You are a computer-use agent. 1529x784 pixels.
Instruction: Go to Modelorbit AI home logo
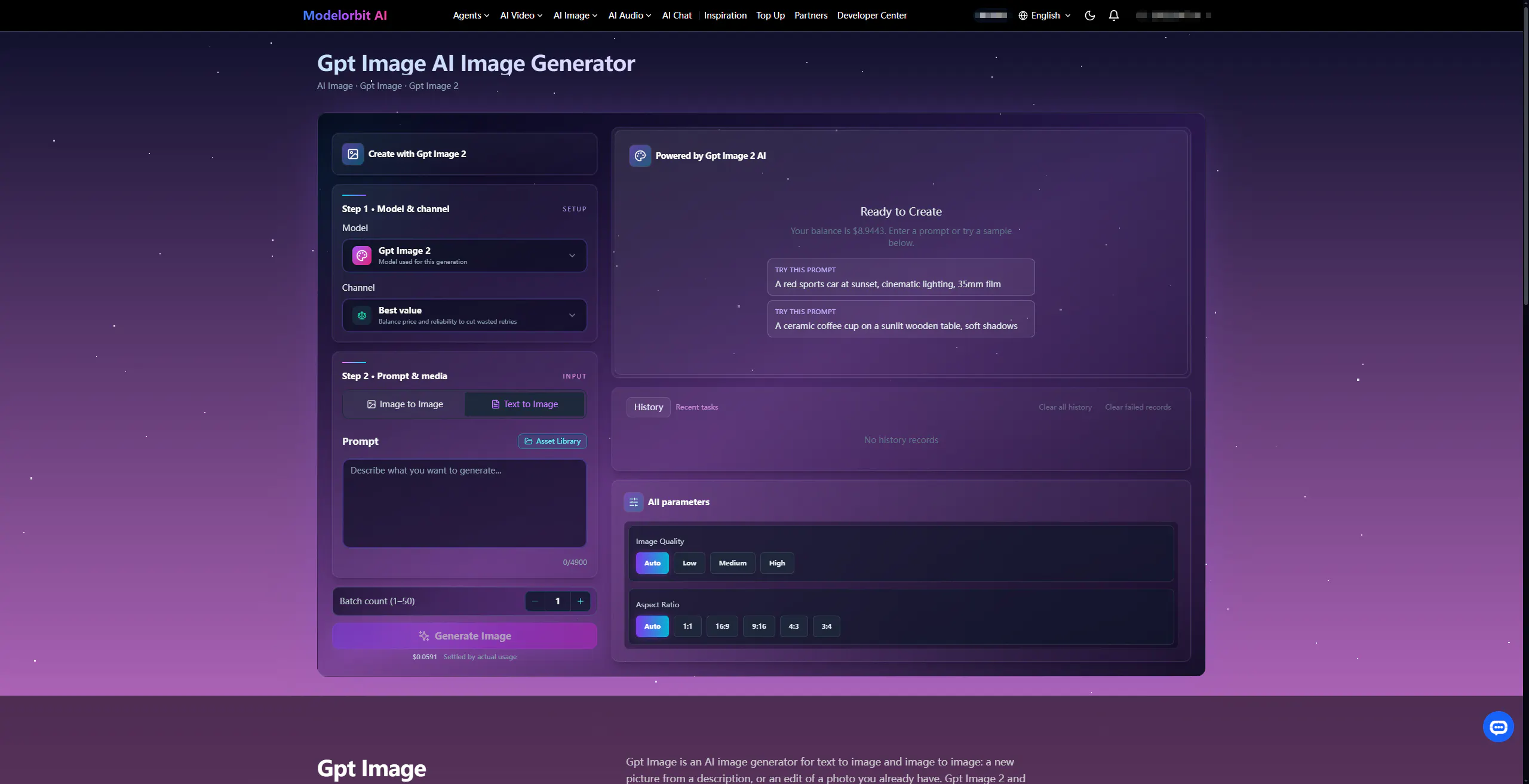point(345,16)
